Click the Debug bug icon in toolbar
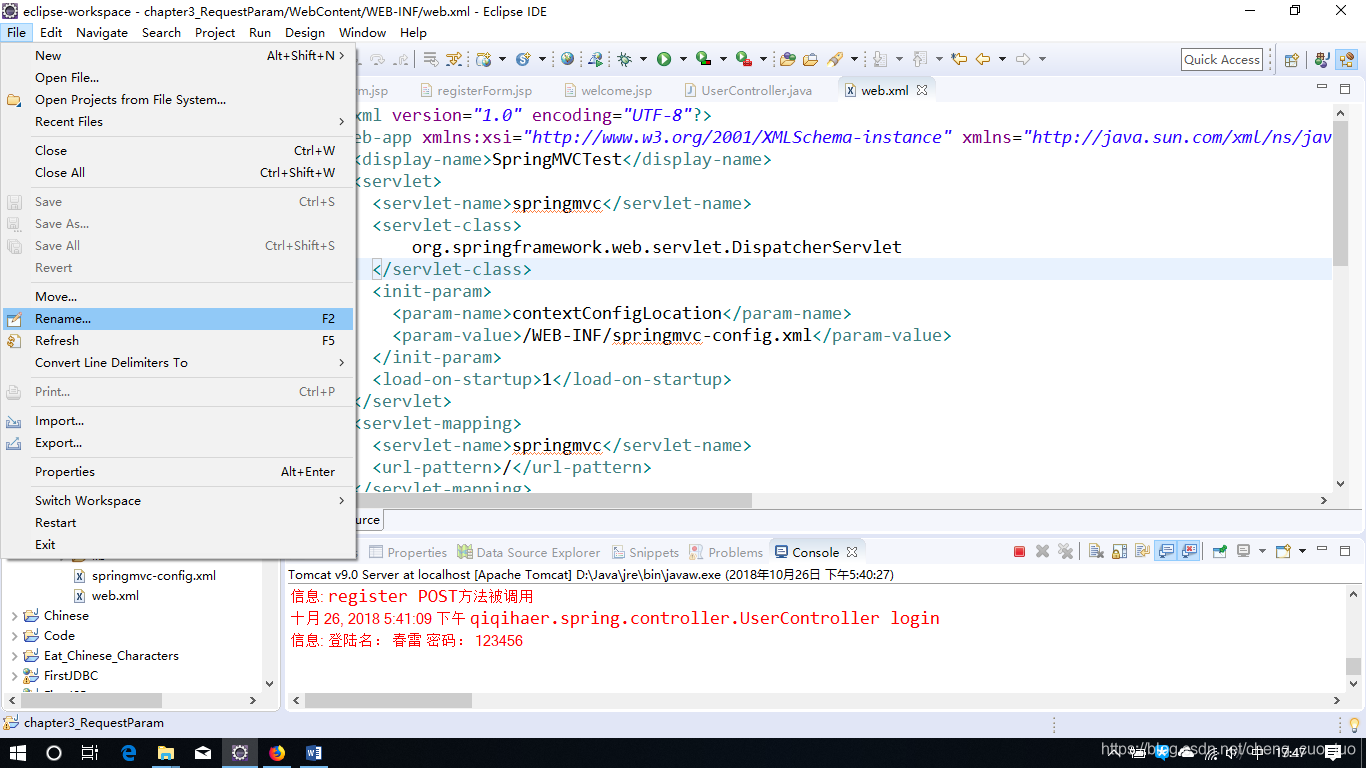The height and width of the screenshot is (768, 1366). pos(625,59)
